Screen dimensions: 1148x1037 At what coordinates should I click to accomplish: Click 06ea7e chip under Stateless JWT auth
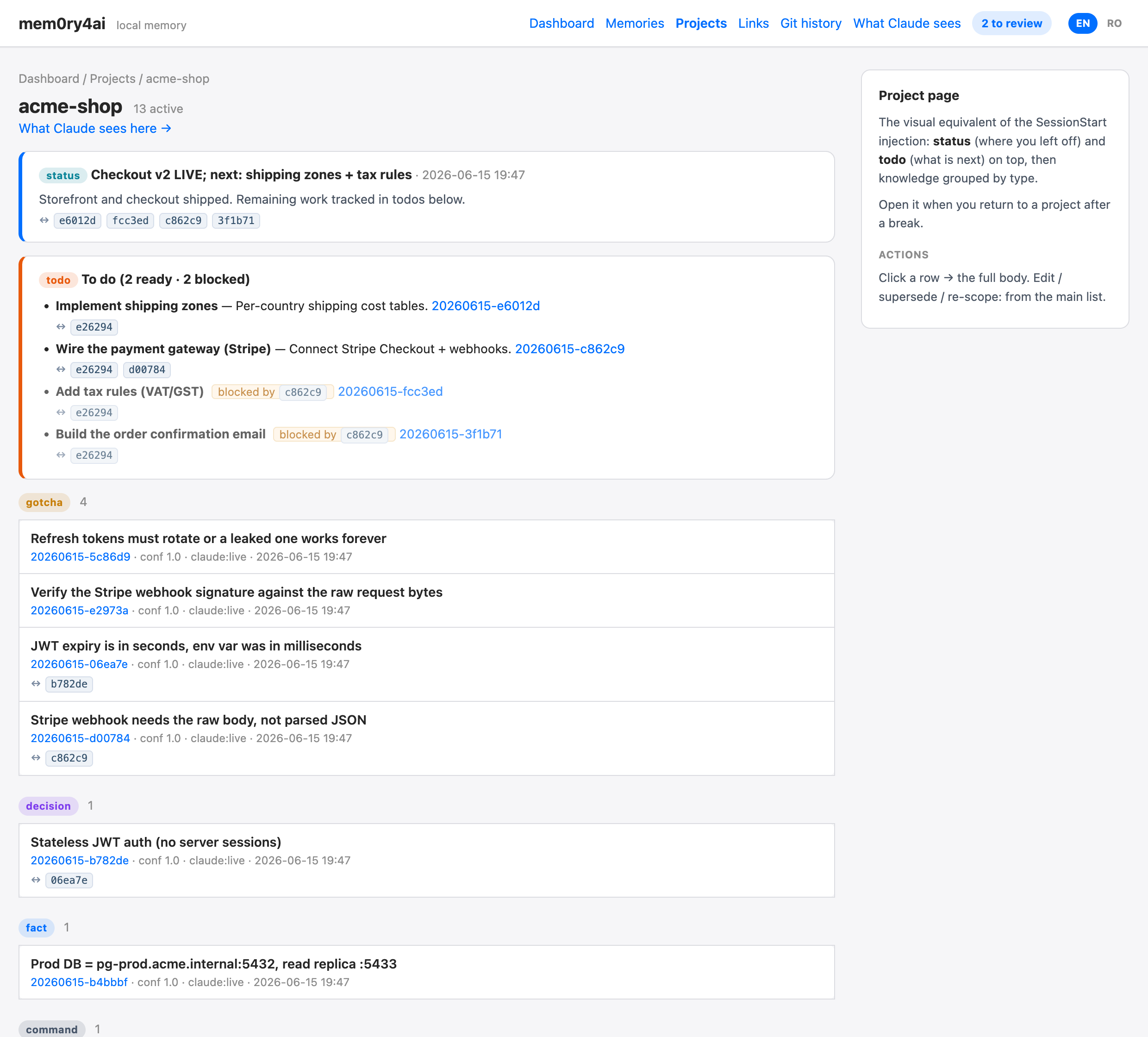click(69, 881)
